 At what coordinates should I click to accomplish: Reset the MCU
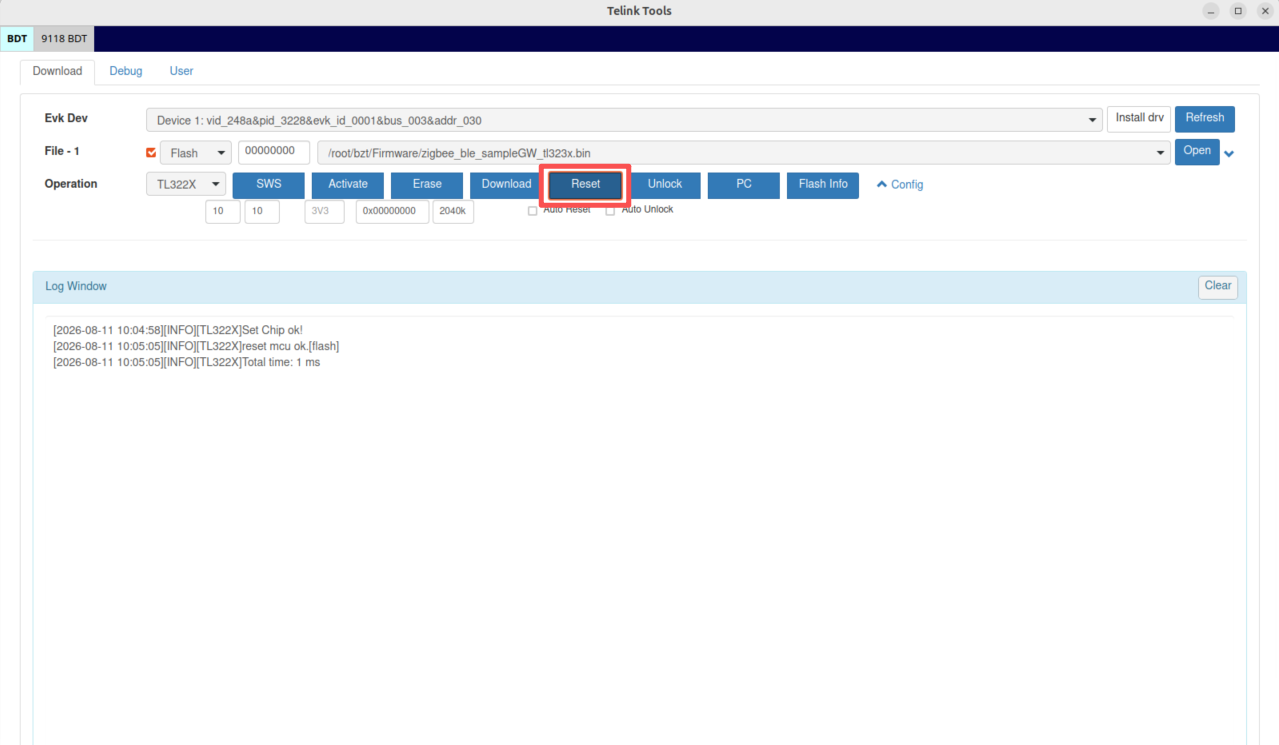586,185
